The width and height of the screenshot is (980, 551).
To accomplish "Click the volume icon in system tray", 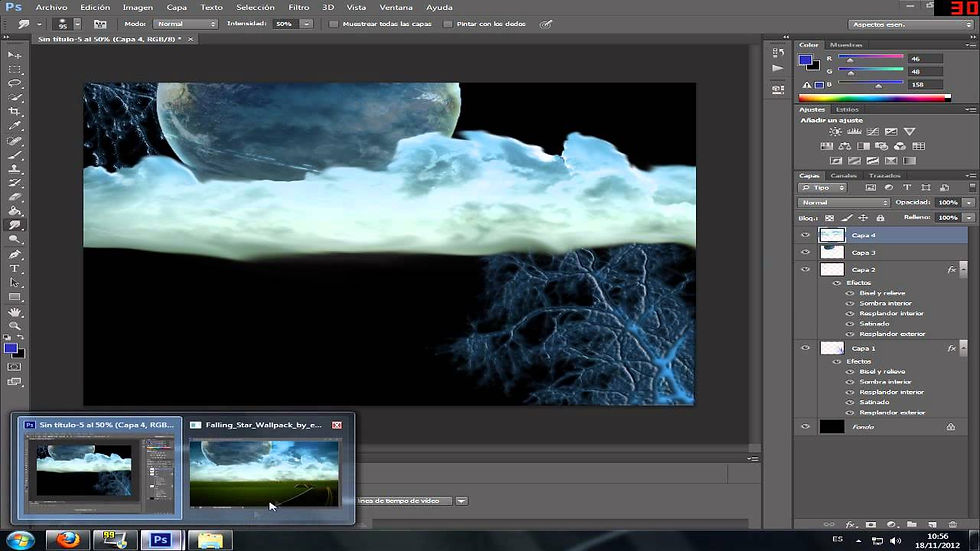I will point(896,541).
